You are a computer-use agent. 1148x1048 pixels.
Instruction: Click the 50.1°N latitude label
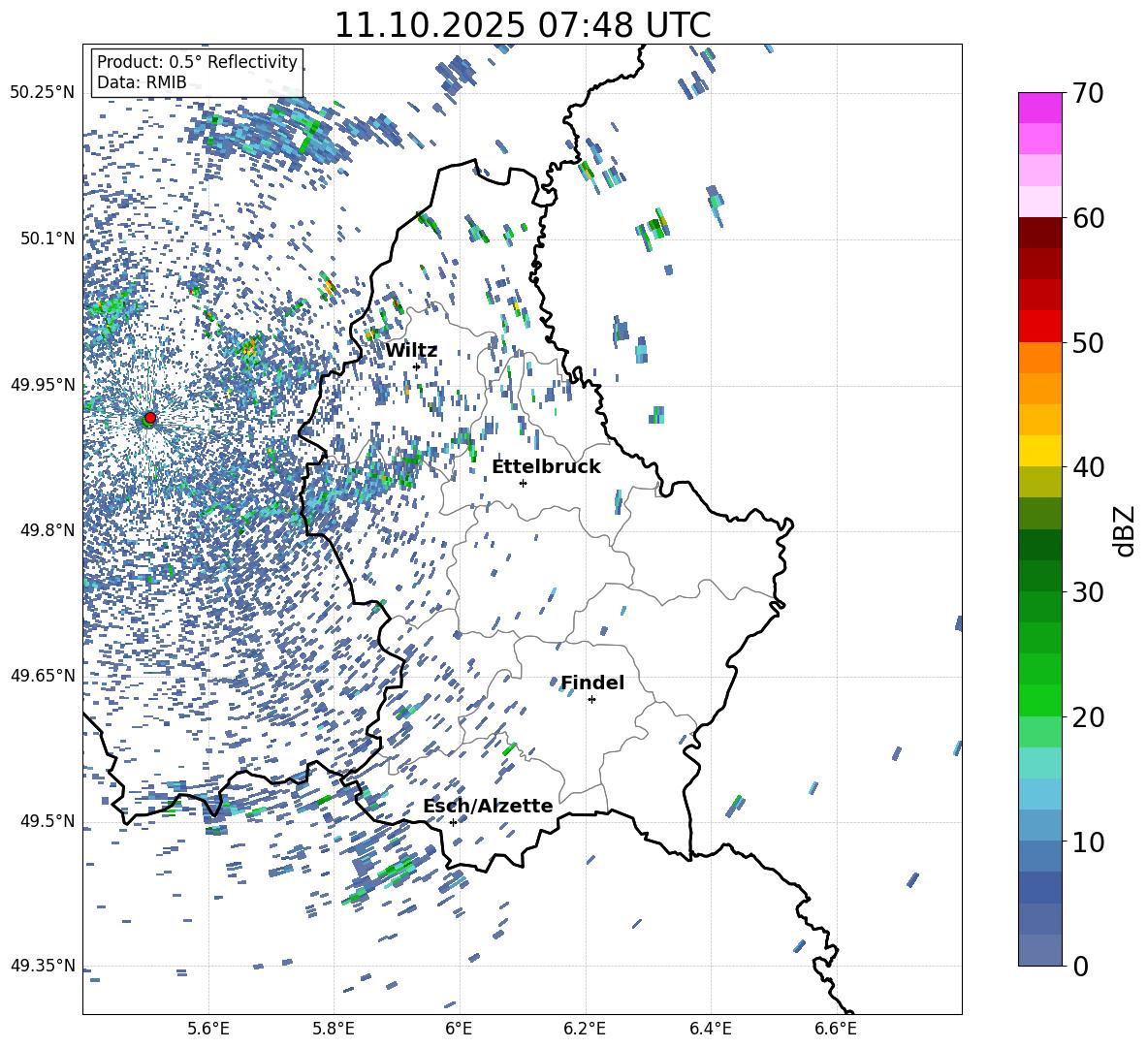pyautogui.click(x=47, y=238)
